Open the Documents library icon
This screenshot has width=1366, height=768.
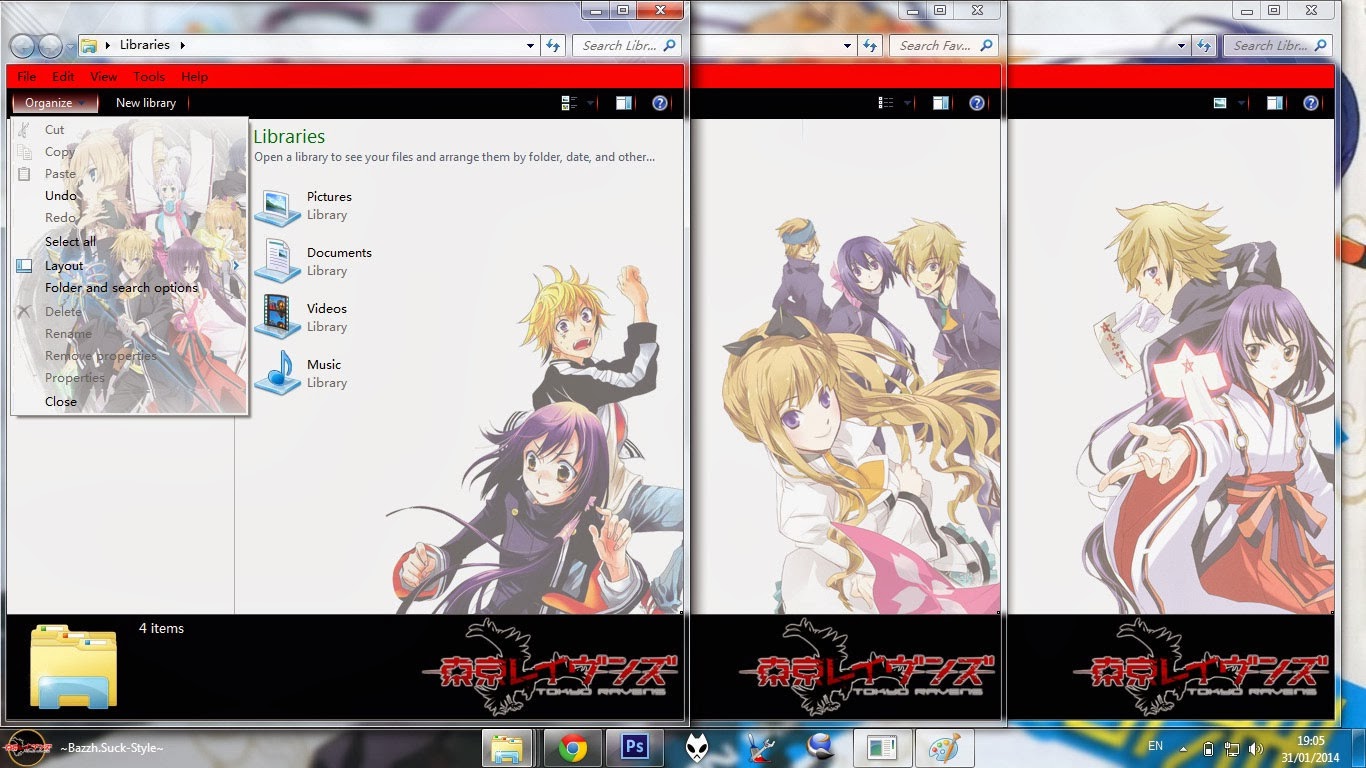pyautogui.click(x=277, y=262)
